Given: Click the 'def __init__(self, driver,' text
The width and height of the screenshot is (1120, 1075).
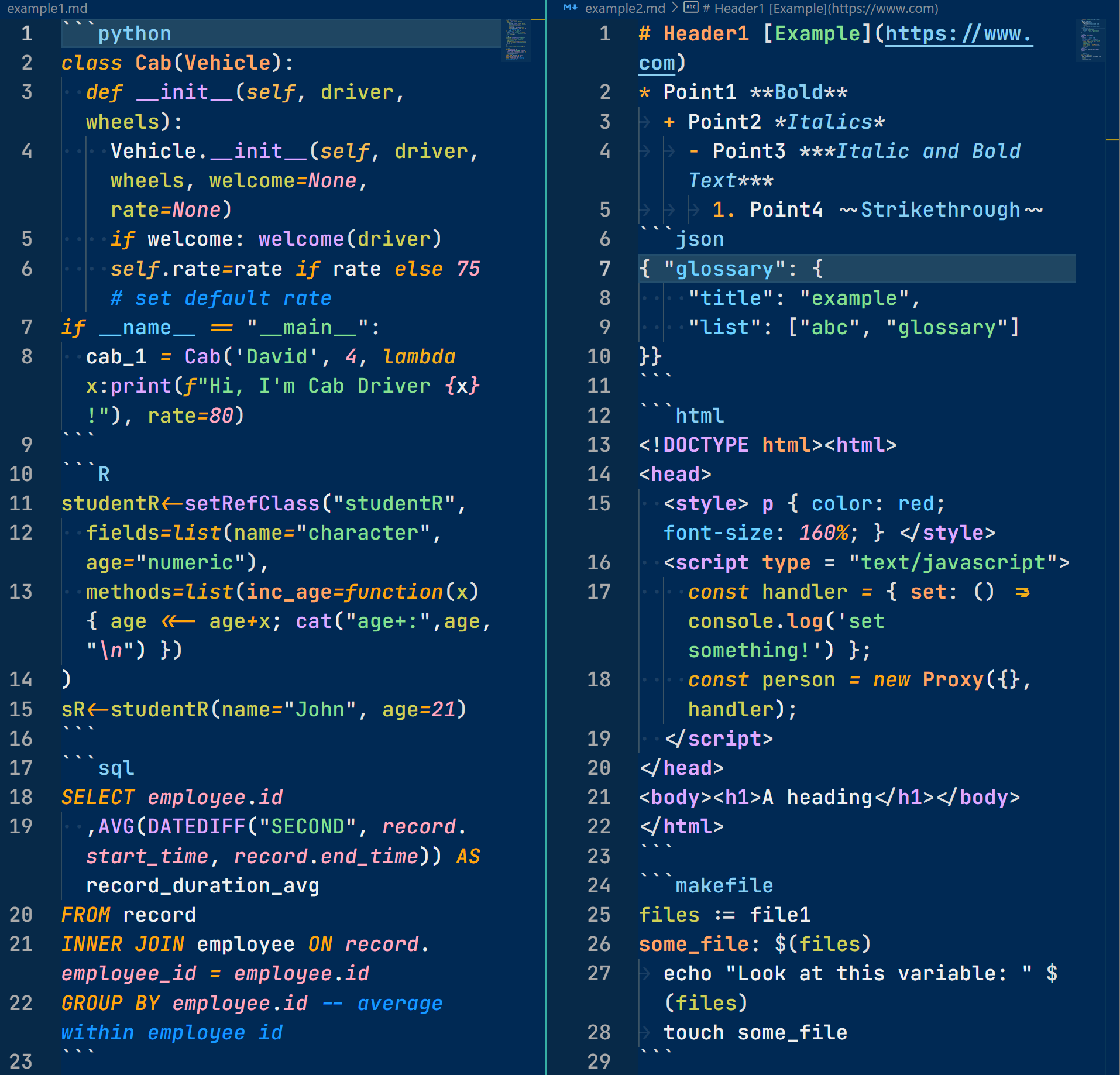Looking at the screenshot, I should [x=245, y=92].
